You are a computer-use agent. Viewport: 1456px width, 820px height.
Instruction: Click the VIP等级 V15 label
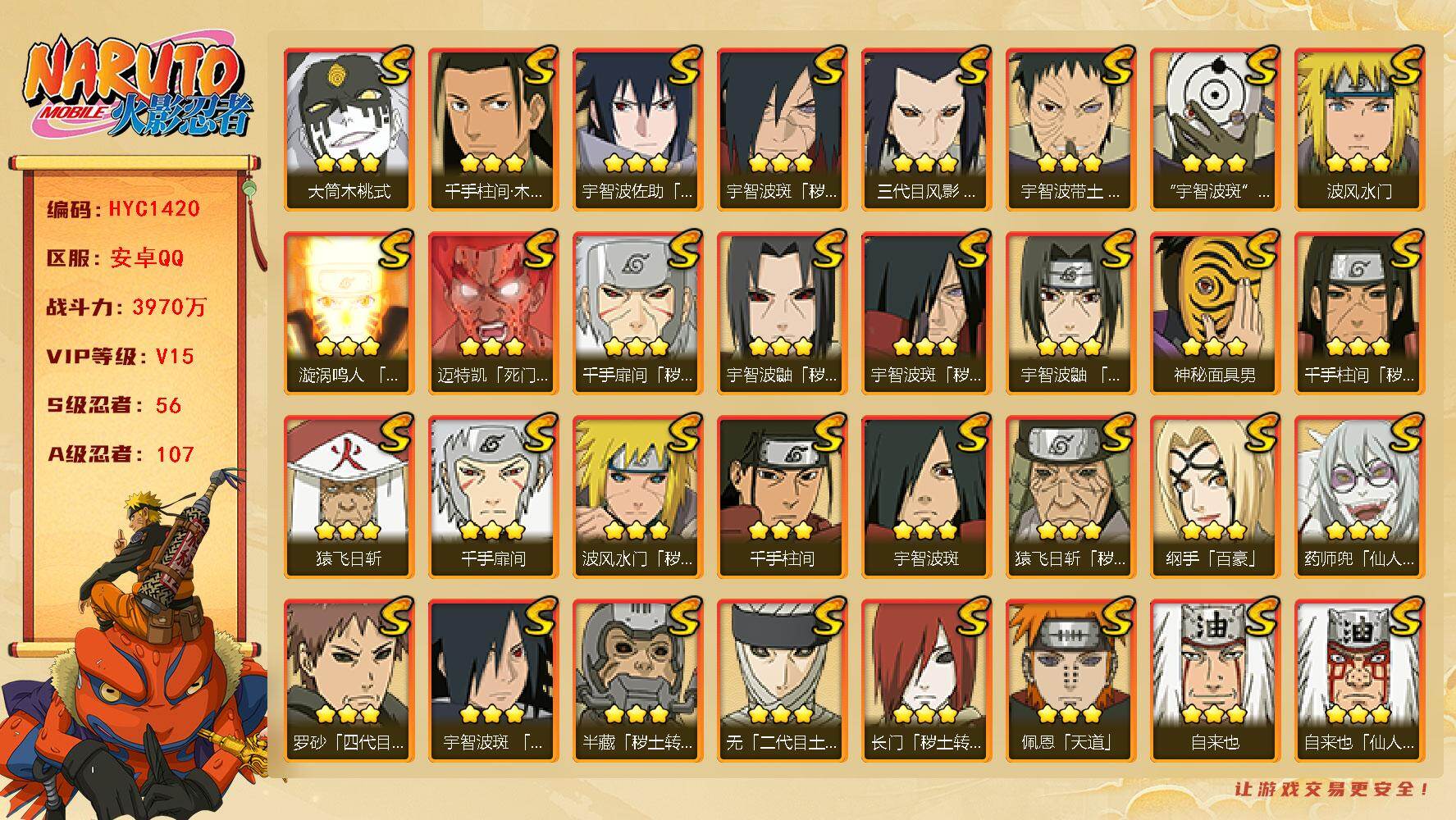click(121, 357)
